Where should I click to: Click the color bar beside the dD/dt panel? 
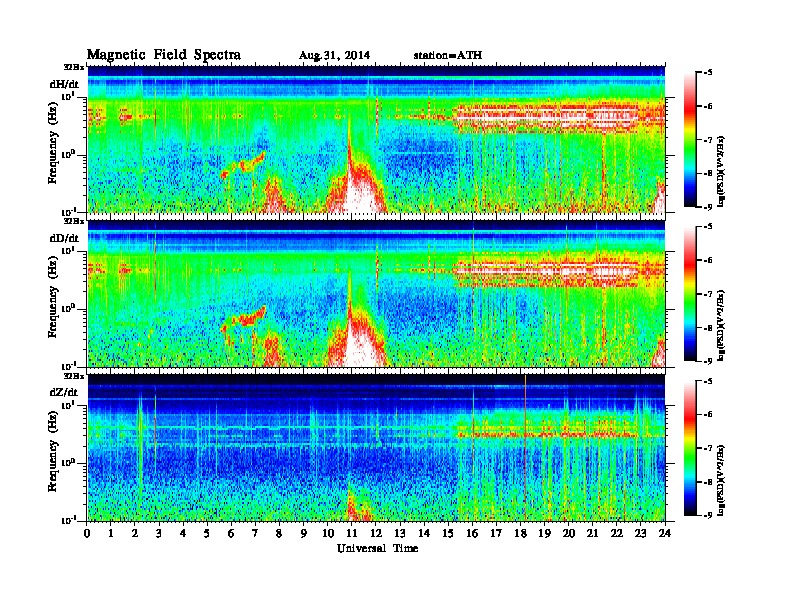coord(690,294)
